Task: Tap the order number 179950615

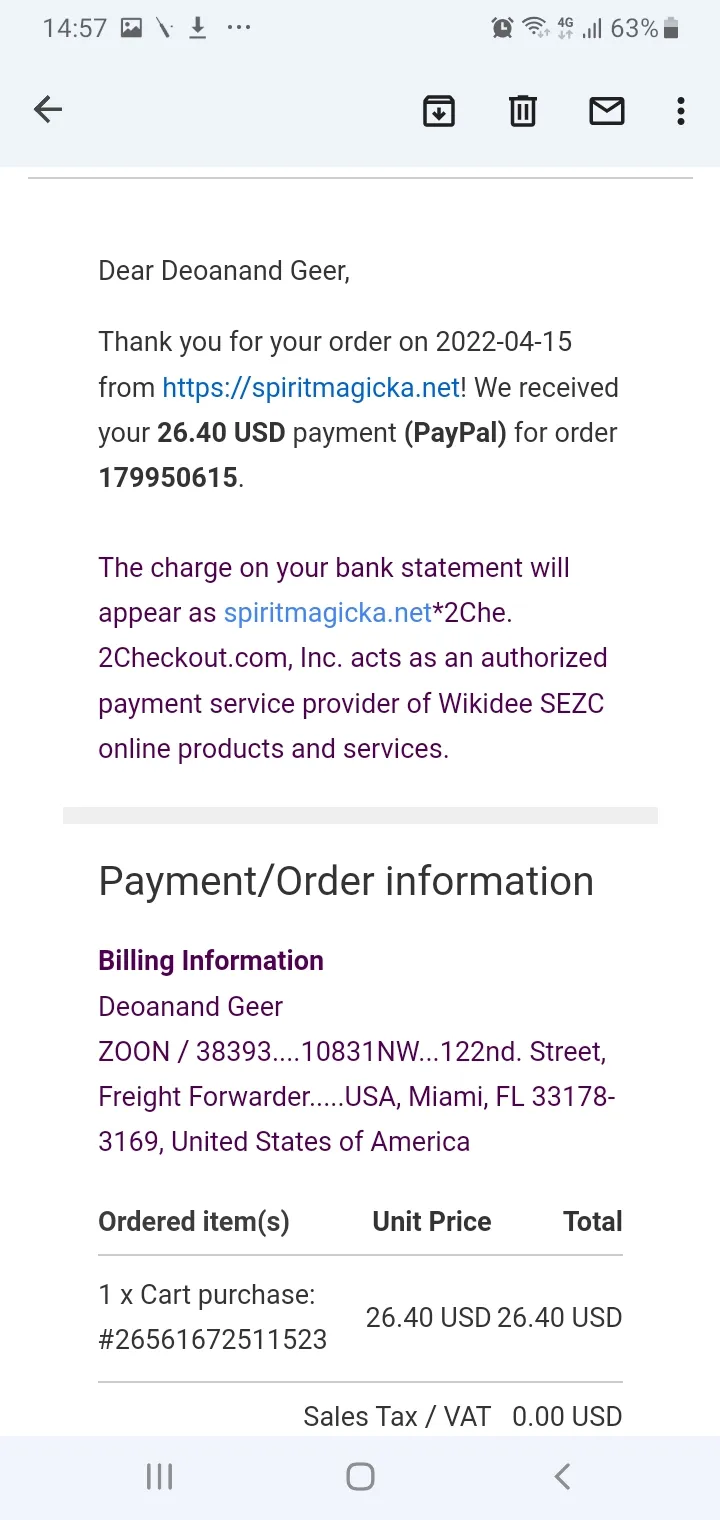Action: click(x=168, y=478)
